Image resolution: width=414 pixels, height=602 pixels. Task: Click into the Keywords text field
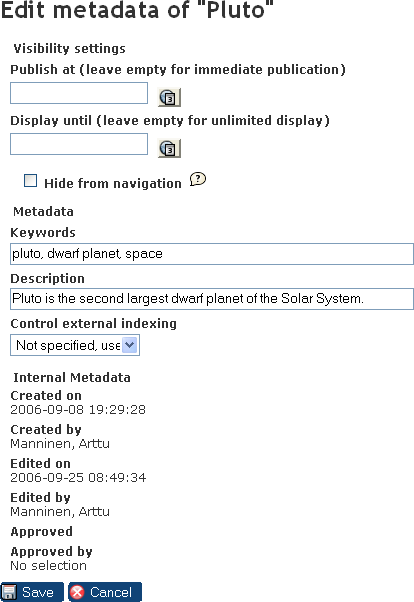point(212,254)
